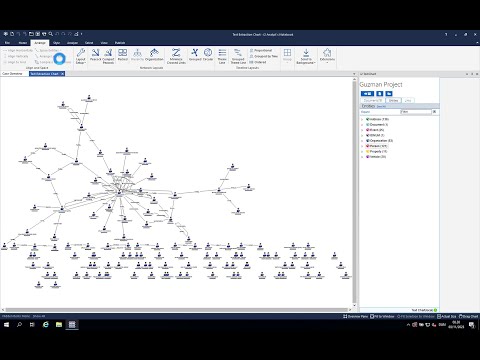Select the Proportional timeline layout
This screenshot has height=360, width=480.
click(x=261, y=50)
